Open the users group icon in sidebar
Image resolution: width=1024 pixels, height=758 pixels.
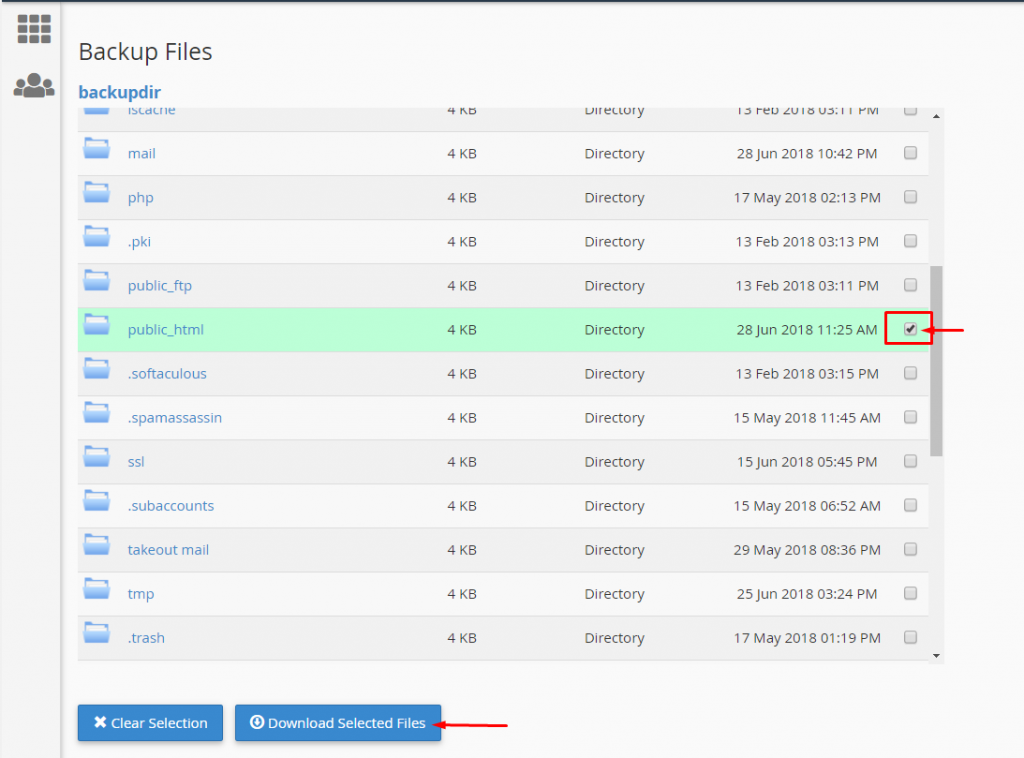coord(34,85)
